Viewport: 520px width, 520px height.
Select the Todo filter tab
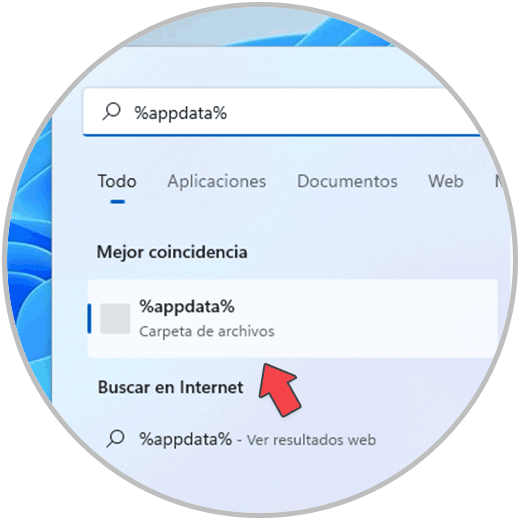click(117, 182)
